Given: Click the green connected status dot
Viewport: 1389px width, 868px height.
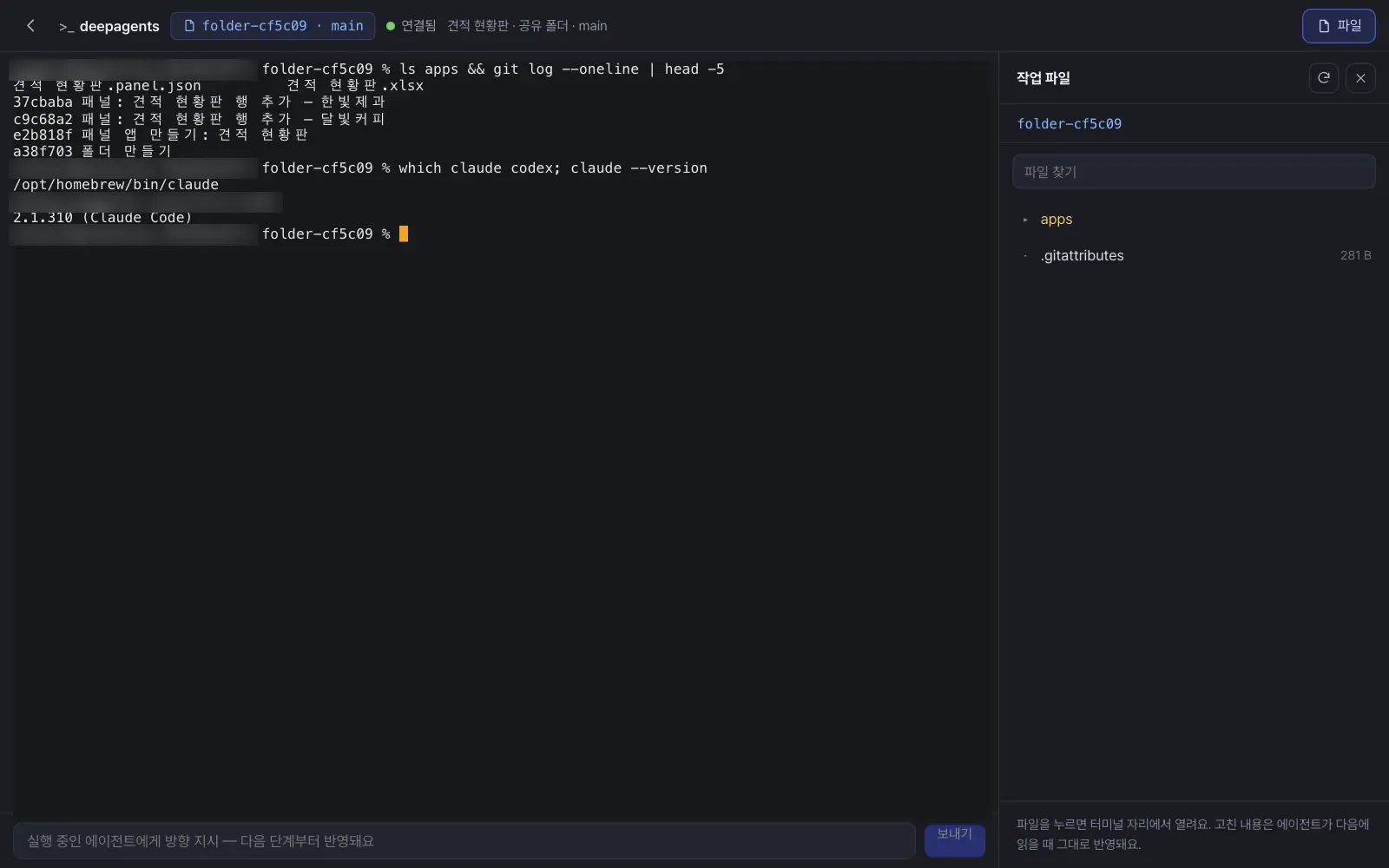Looking at the screenshot, I should [391, 26].
